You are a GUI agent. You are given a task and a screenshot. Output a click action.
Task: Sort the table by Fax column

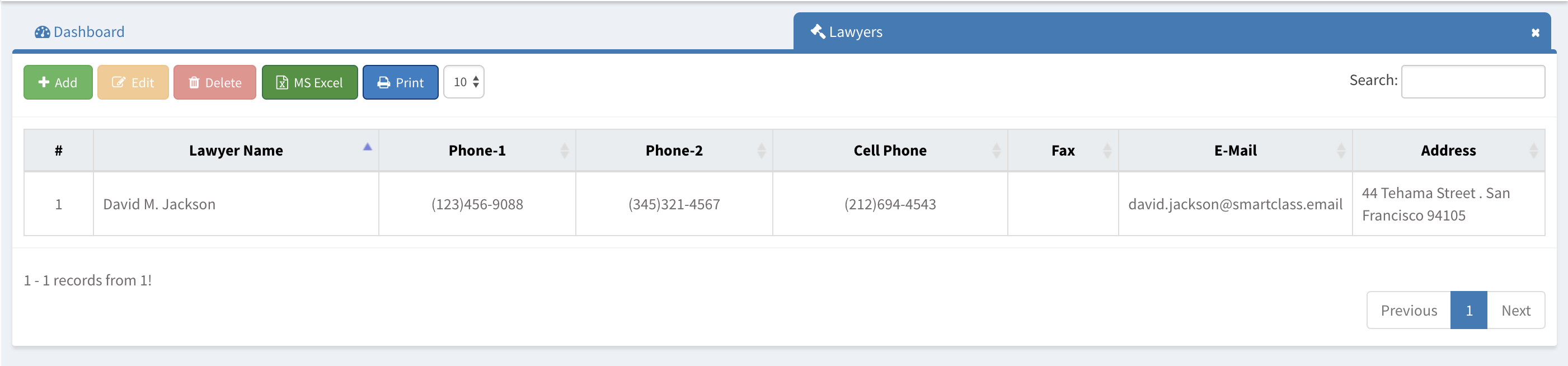pos(1063,151)
